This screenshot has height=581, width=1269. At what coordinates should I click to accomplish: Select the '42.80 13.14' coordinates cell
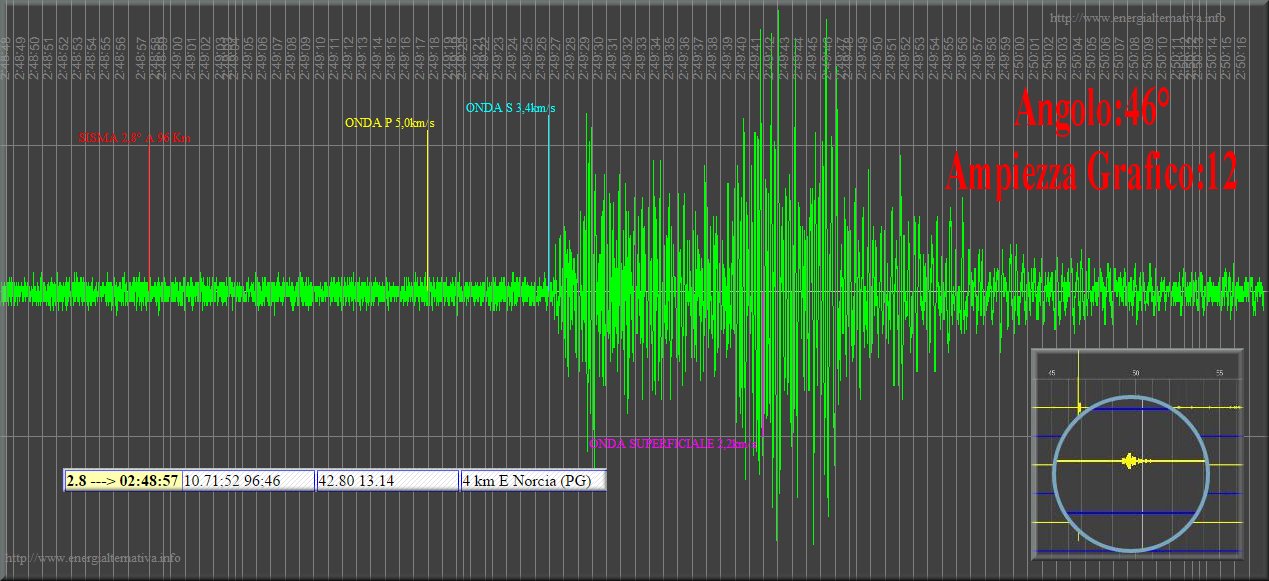tap(387, 481)
